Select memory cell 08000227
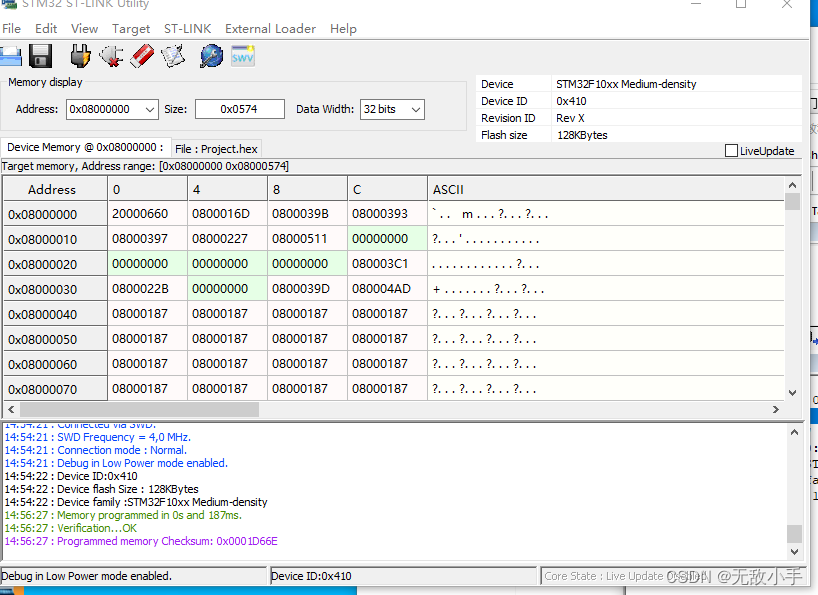 (227, 239)
